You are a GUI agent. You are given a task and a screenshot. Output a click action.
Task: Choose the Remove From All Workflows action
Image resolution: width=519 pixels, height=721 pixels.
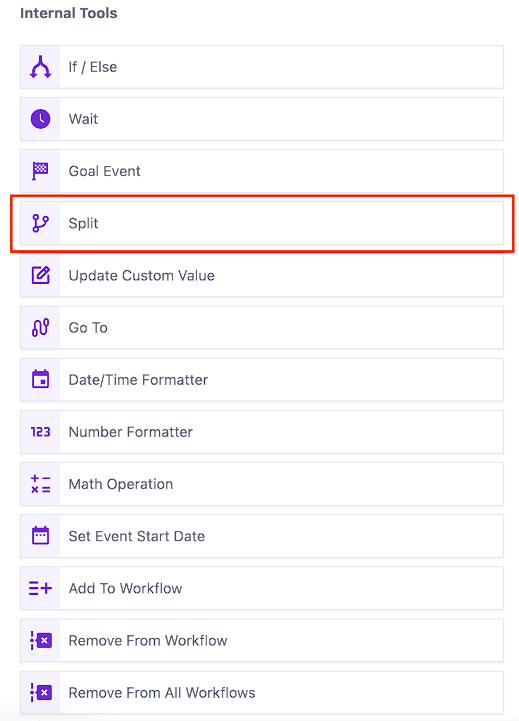tap(262, 692)
